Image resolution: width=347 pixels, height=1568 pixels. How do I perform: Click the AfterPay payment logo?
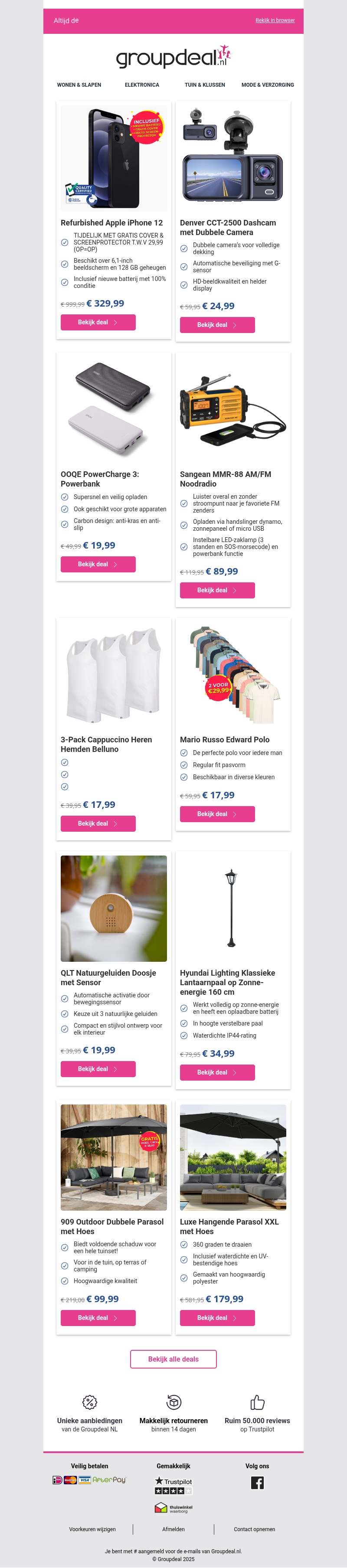tap(109, 1480)
